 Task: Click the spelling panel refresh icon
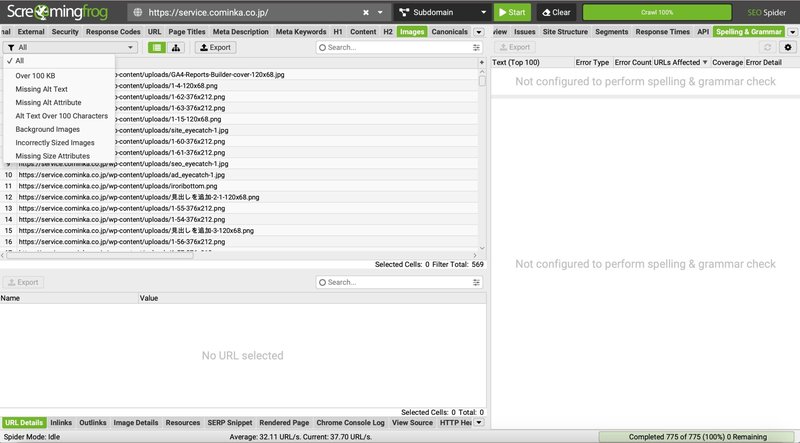pos(767,47)
